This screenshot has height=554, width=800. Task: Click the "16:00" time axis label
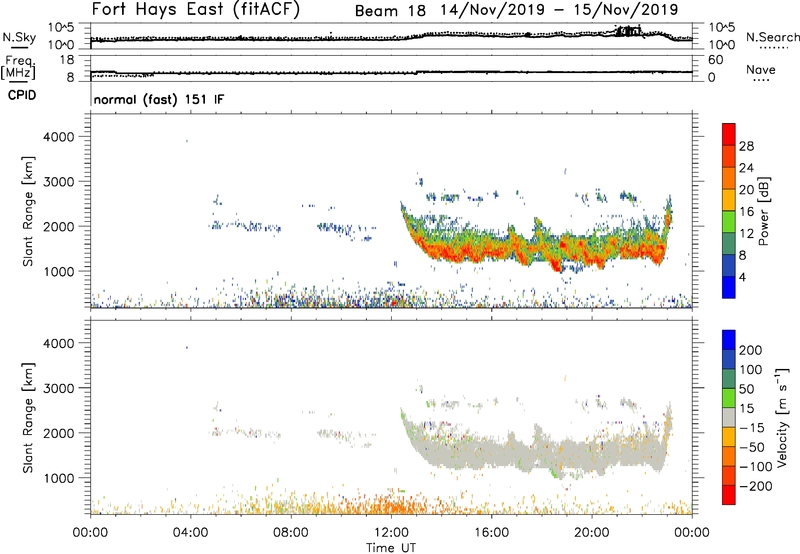pyautogui.click(x=491, y=533)
